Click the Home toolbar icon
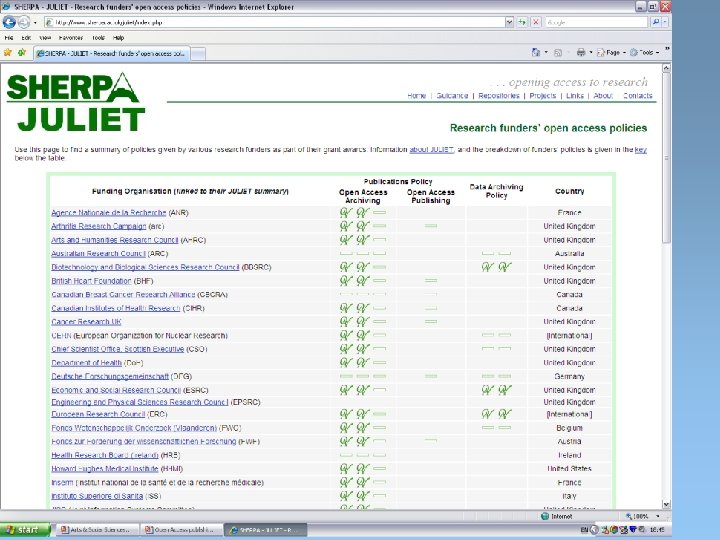This screenshot has height=540, width=720. 536,52
